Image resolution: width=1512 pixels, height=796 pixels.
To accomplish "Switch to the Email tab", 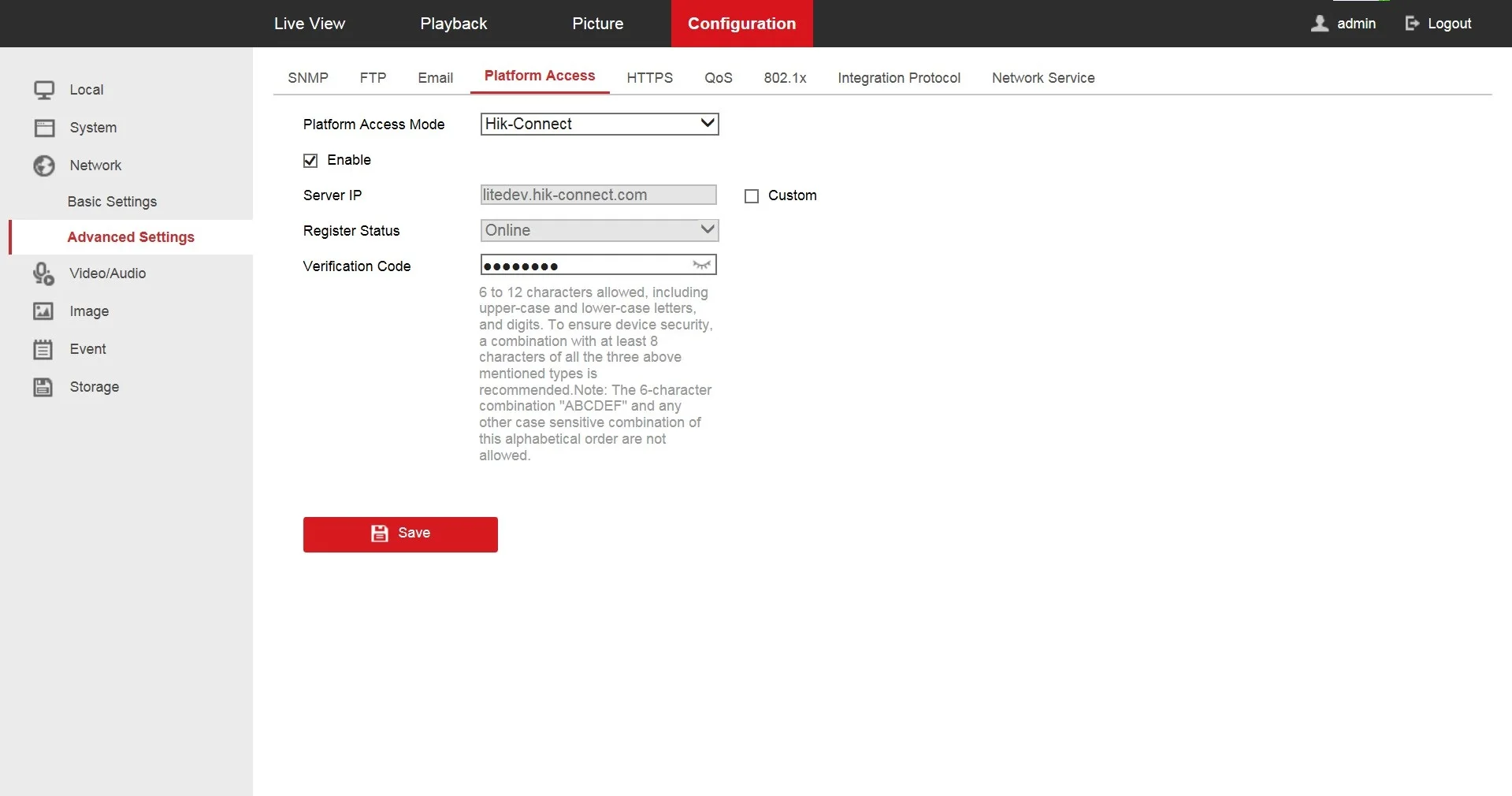I will 436,78.
